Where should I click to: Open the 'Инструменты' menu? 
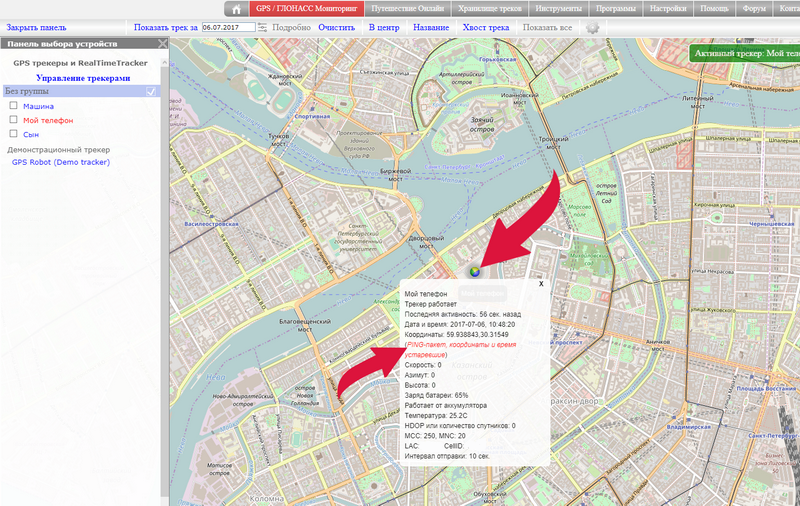click(572, 9)
